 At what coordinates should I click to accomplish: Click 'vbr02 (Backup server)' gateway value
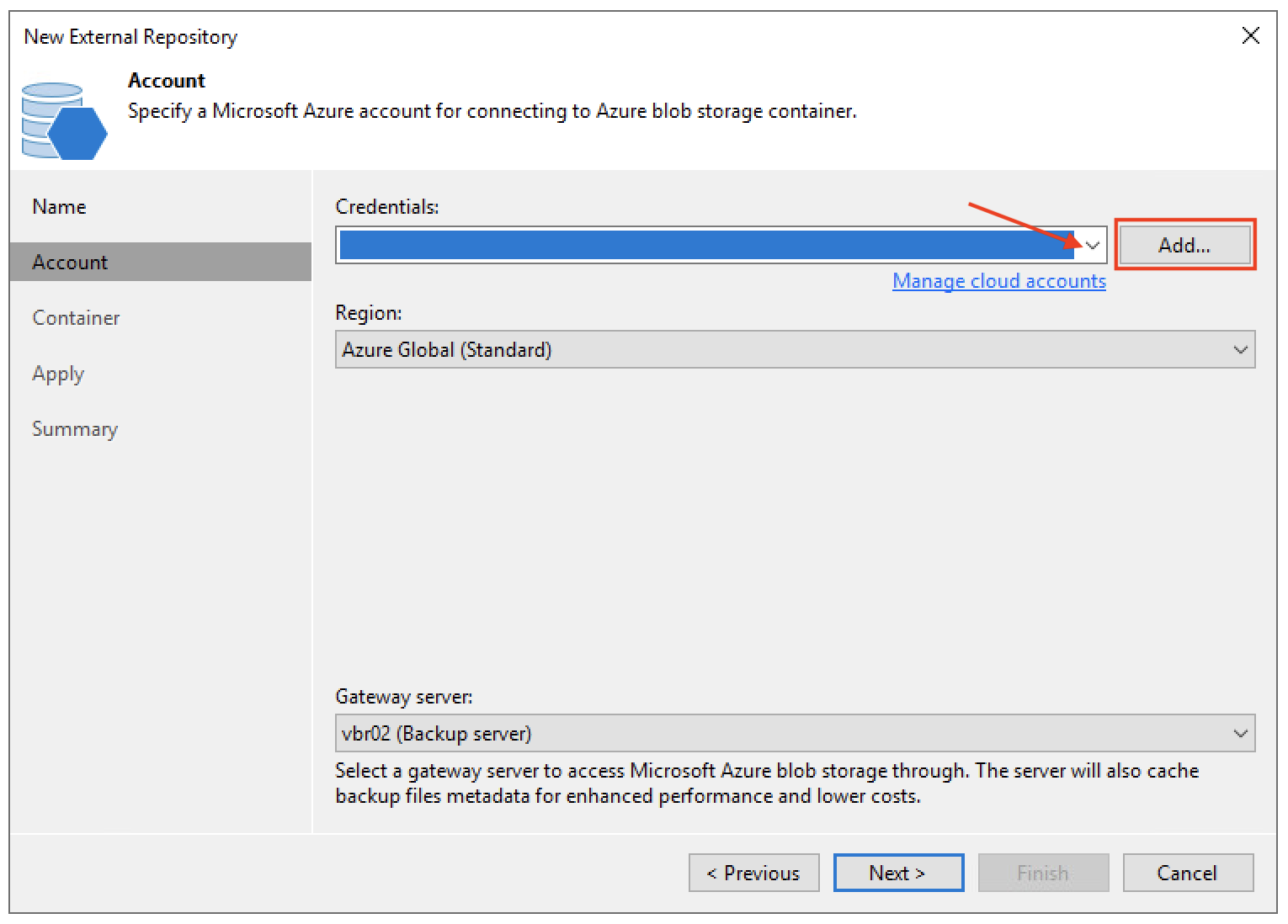(436, 733)
